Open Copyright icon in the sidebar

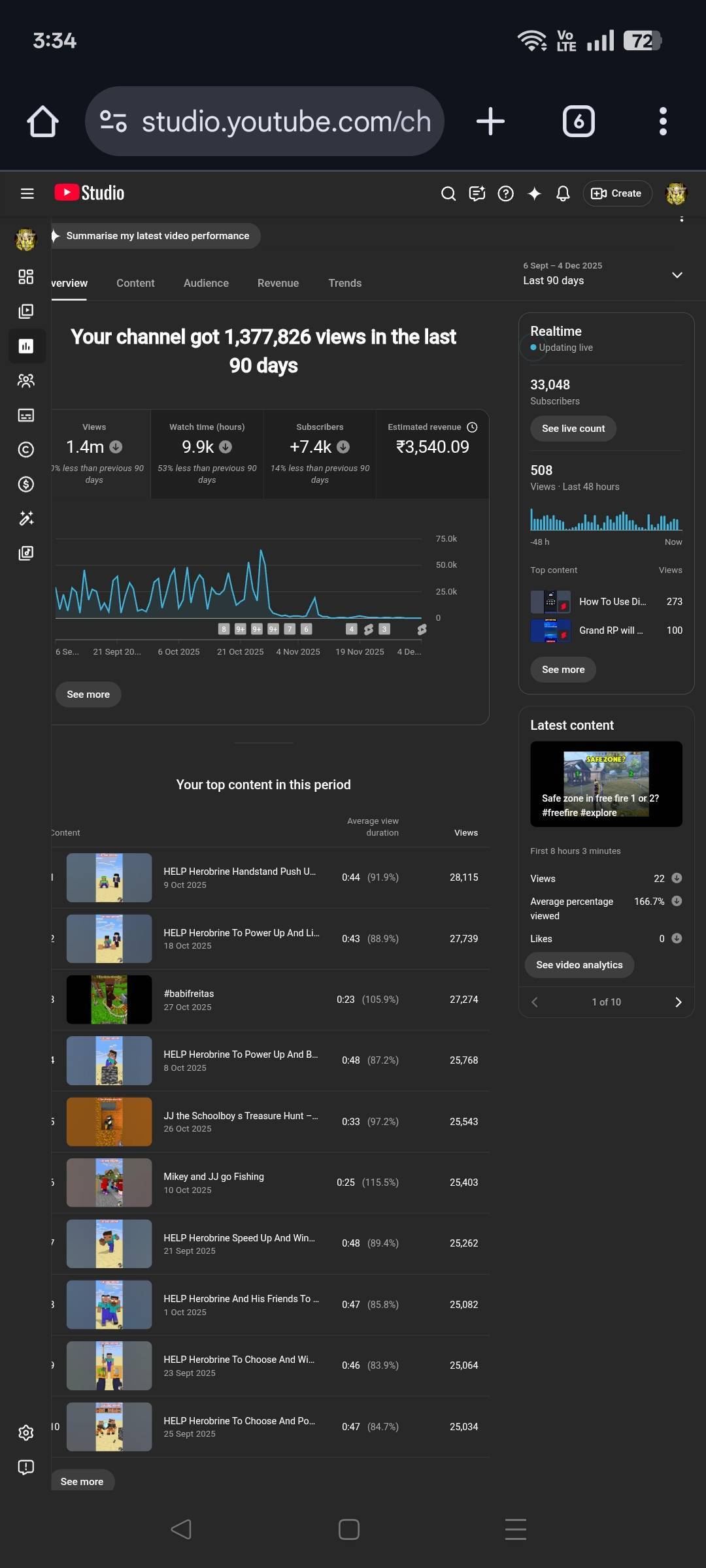click(x=26, y=449)
